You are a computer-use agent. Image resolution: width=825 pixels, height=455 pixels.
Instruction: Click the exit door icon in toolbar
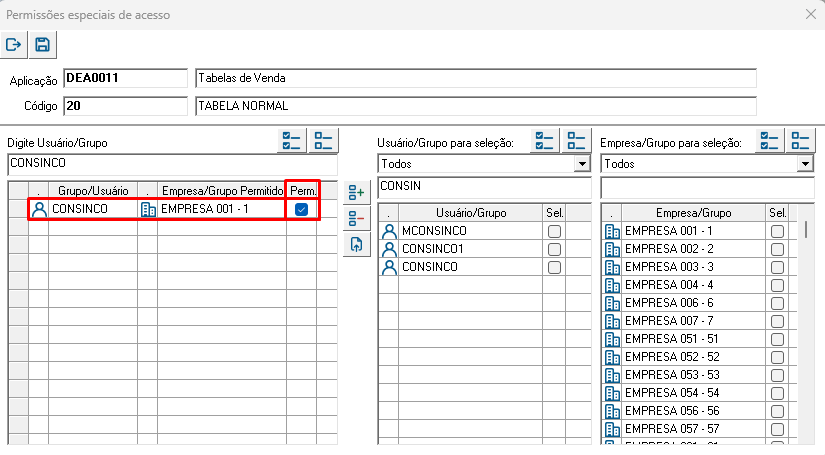[x=14, y=45]
